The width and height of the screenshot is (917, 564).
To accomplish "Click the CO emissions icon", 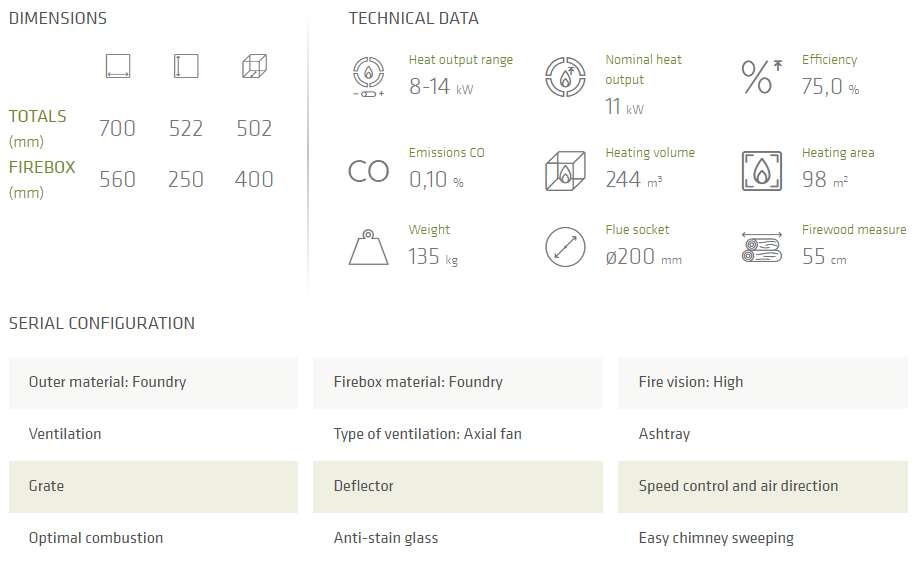I will coord(368,171).
